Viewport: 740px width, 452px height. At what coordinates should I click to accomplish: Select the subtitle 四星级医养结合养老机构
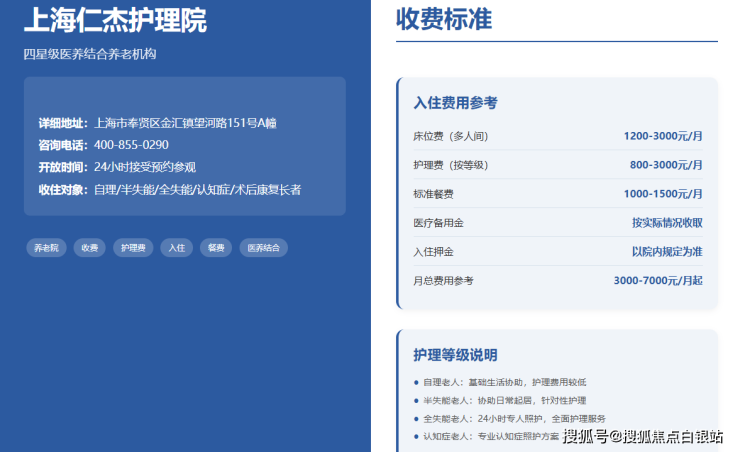click(90, 54)
